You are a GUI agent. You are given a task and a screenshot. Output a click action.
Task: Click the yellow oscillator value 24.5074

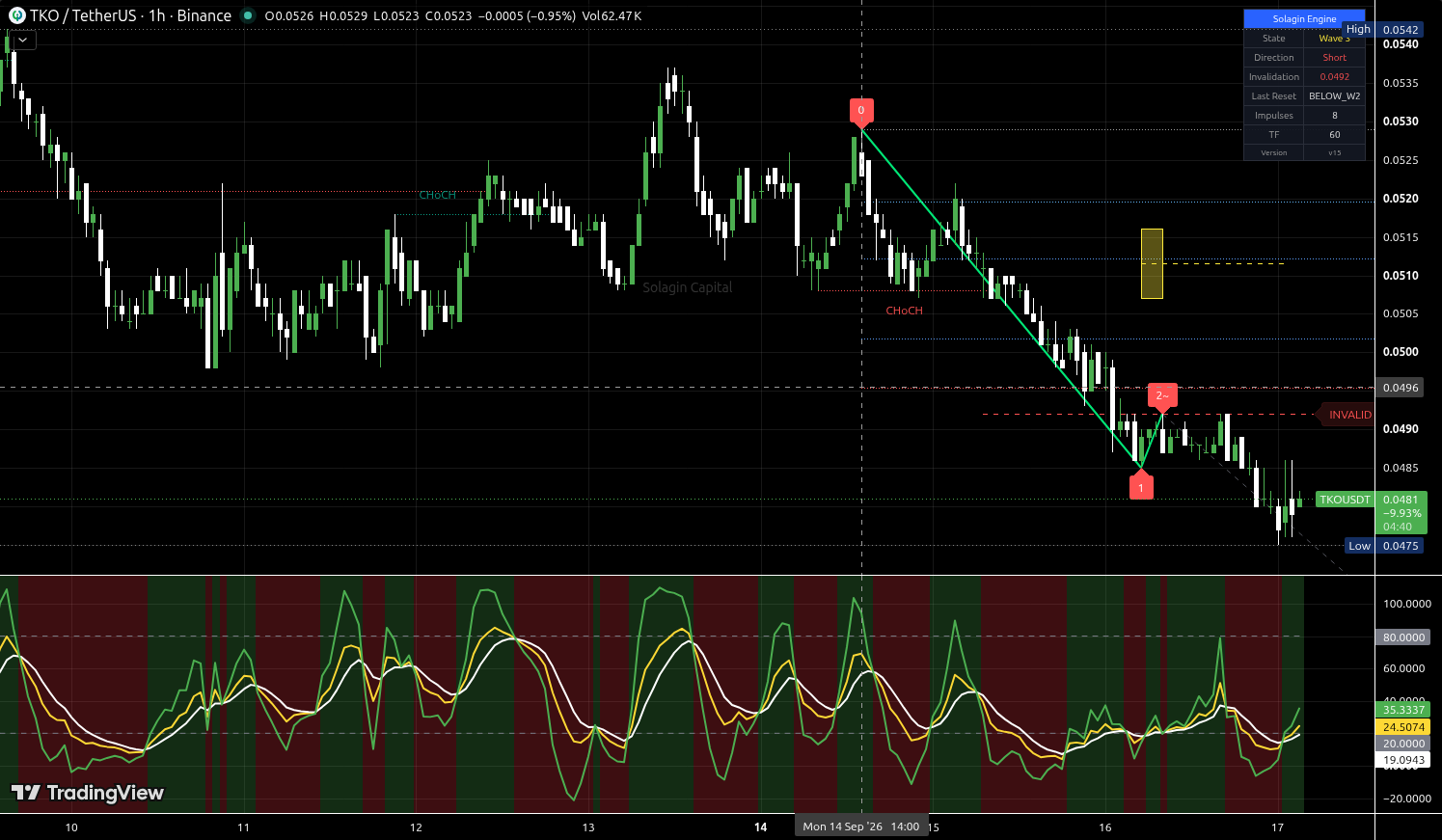click(x=1403, y=727)
